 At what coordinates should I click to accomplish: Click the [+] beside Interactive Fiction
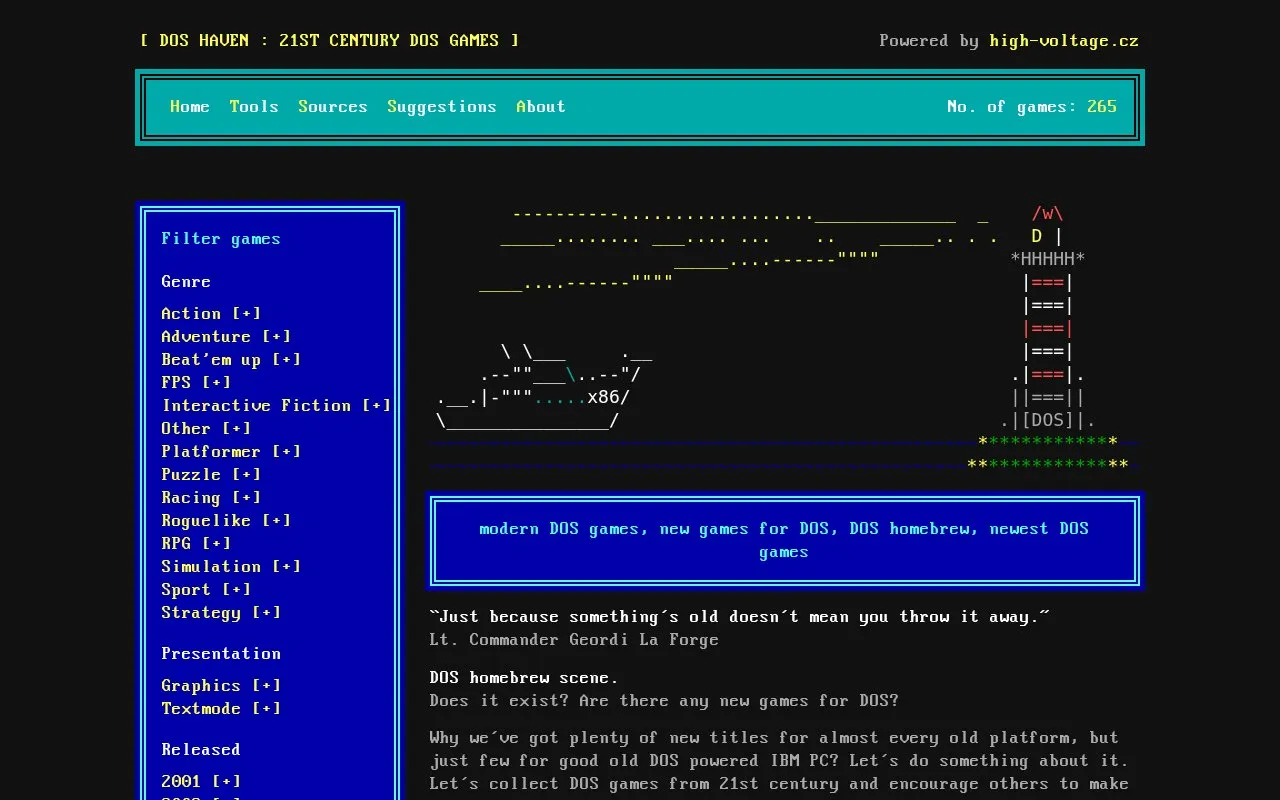pos(376,406)
